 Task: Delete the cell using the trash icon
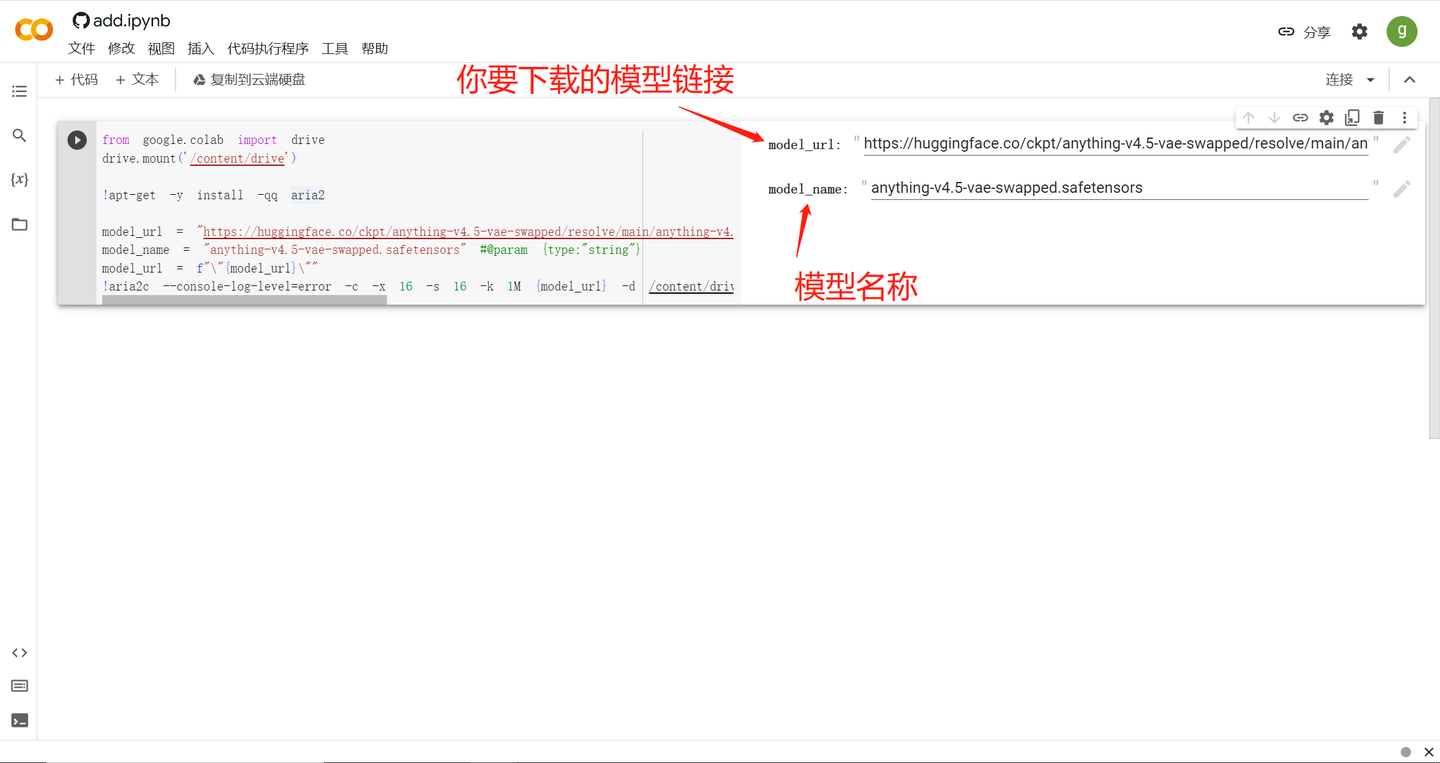coord(1378,117)
